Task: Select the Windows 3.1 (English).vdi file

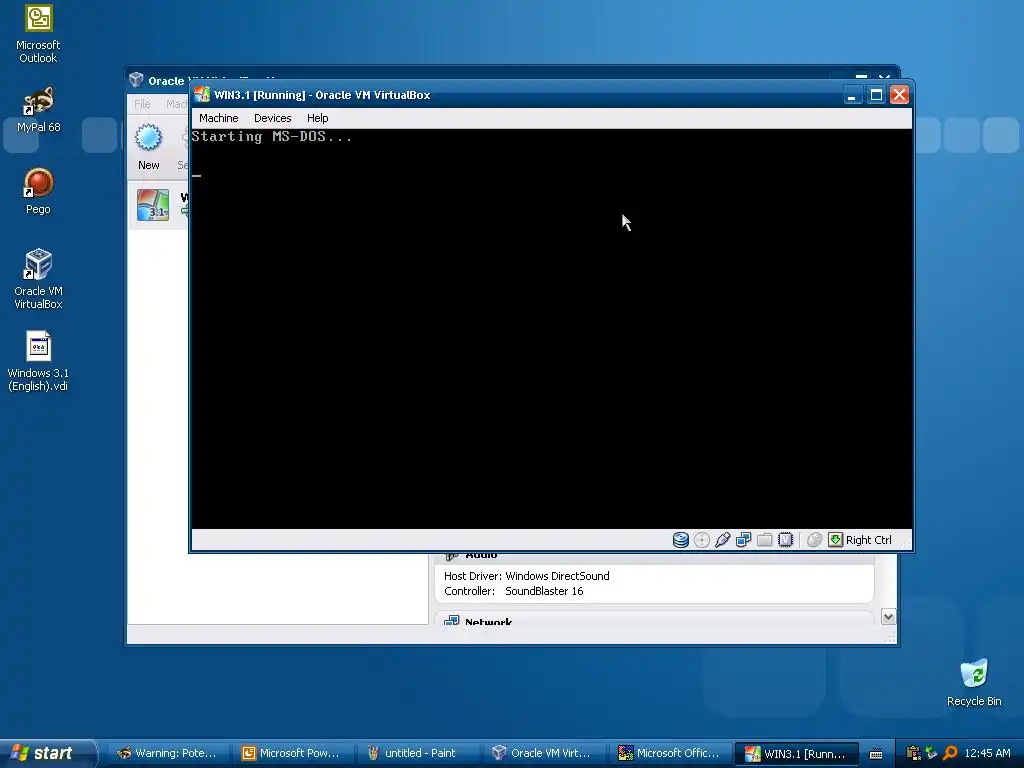Action: [x=38, y=361]
